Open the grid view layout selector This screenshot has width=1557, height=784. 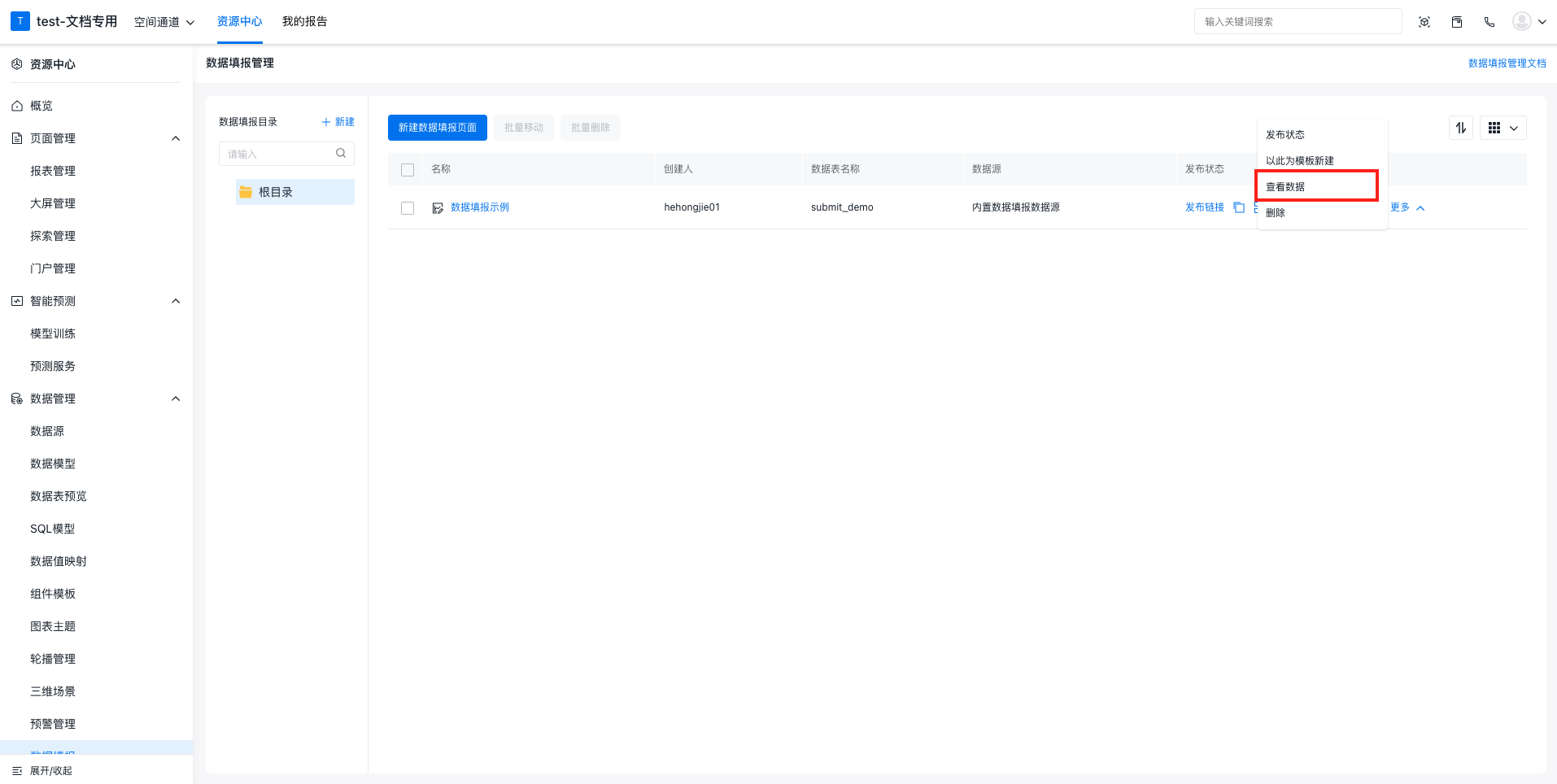[x=1502, y=128]
